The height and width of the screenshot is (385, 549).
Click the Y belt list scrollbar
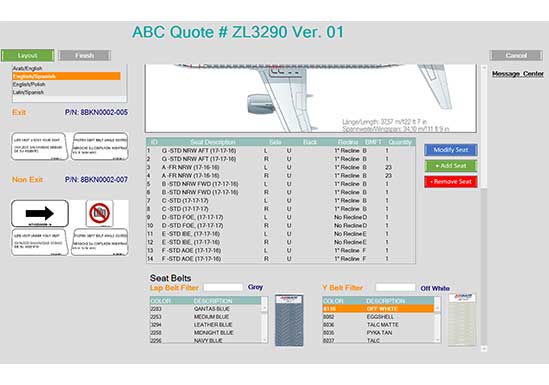point(437,320)
